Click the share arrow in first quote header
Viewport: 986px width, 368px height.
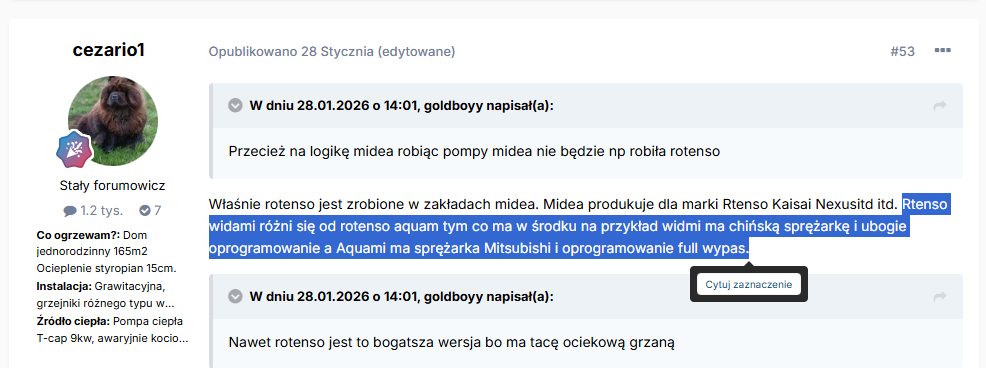click(939, 106)
